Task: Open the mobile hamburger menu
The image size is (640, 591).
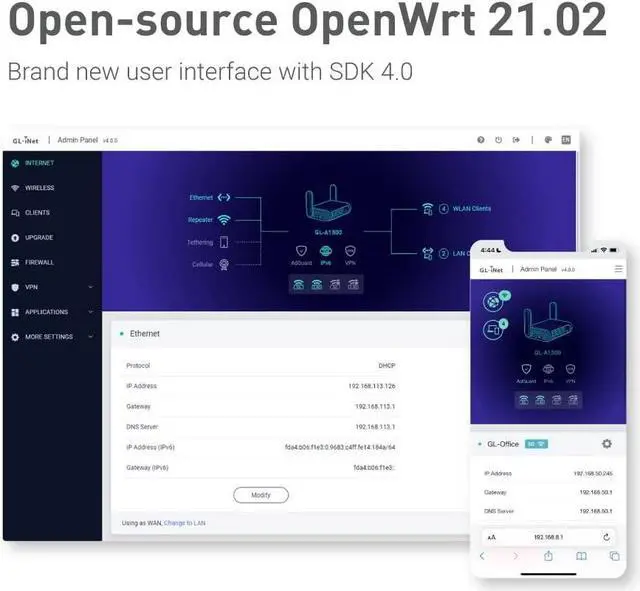Action: point(617,269)
